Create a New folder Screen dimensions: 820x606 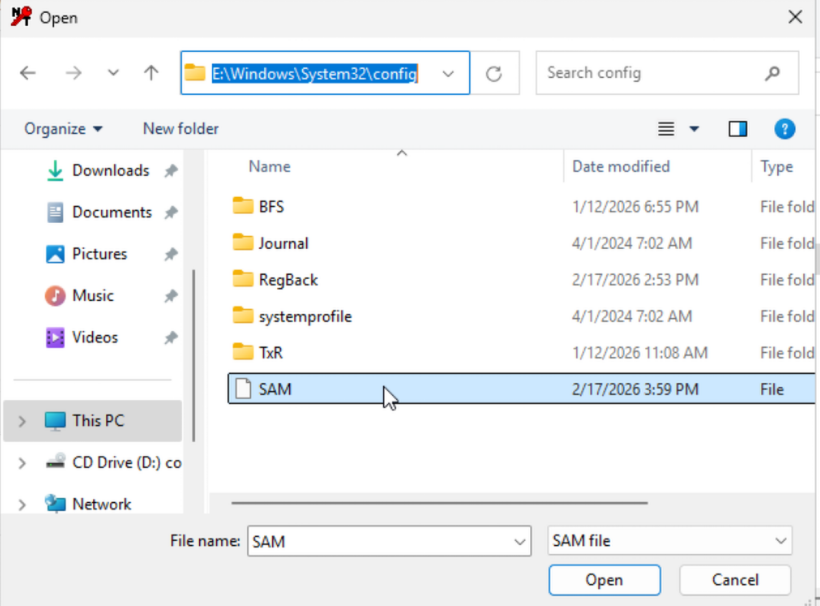coord(180,128)
